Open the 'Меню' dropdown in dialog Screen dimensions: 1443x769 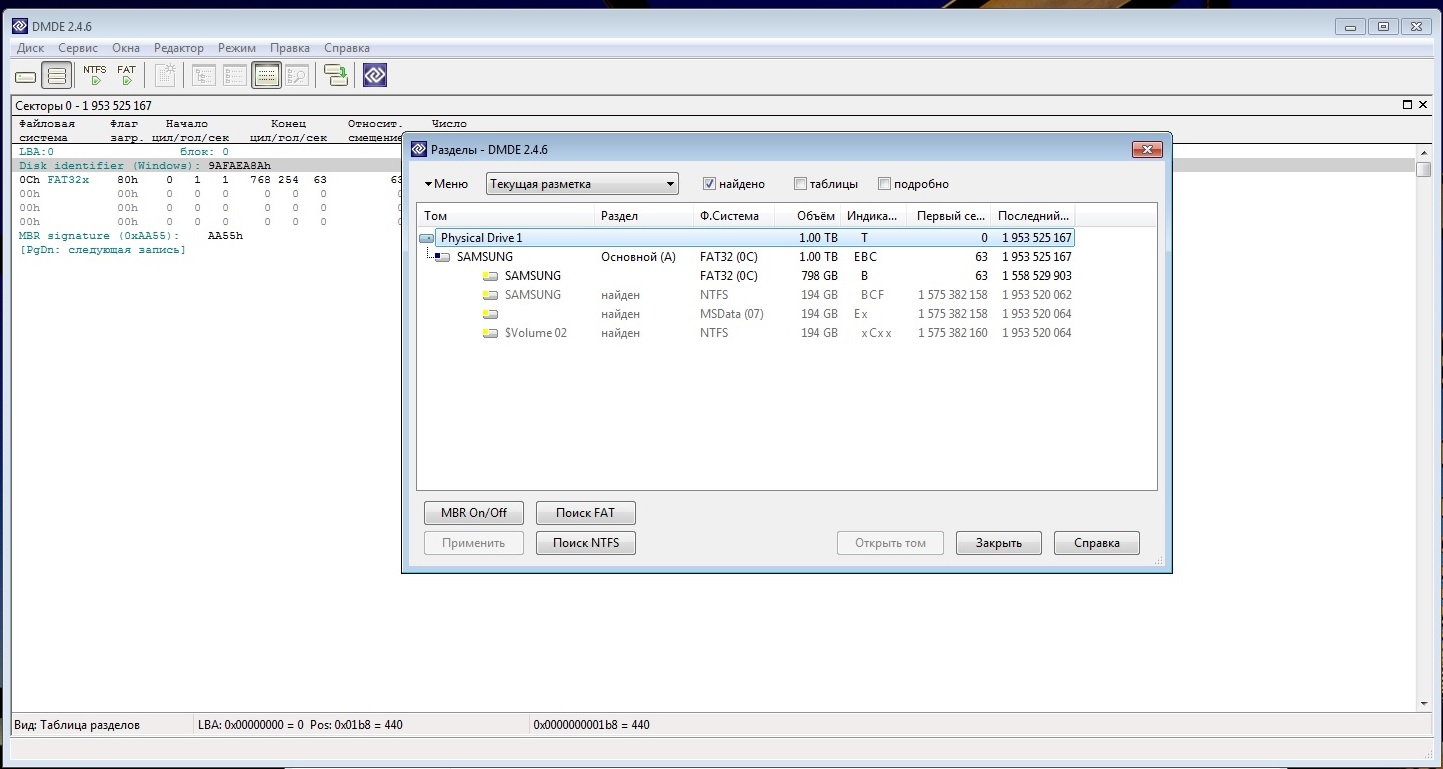pos(446,184)
